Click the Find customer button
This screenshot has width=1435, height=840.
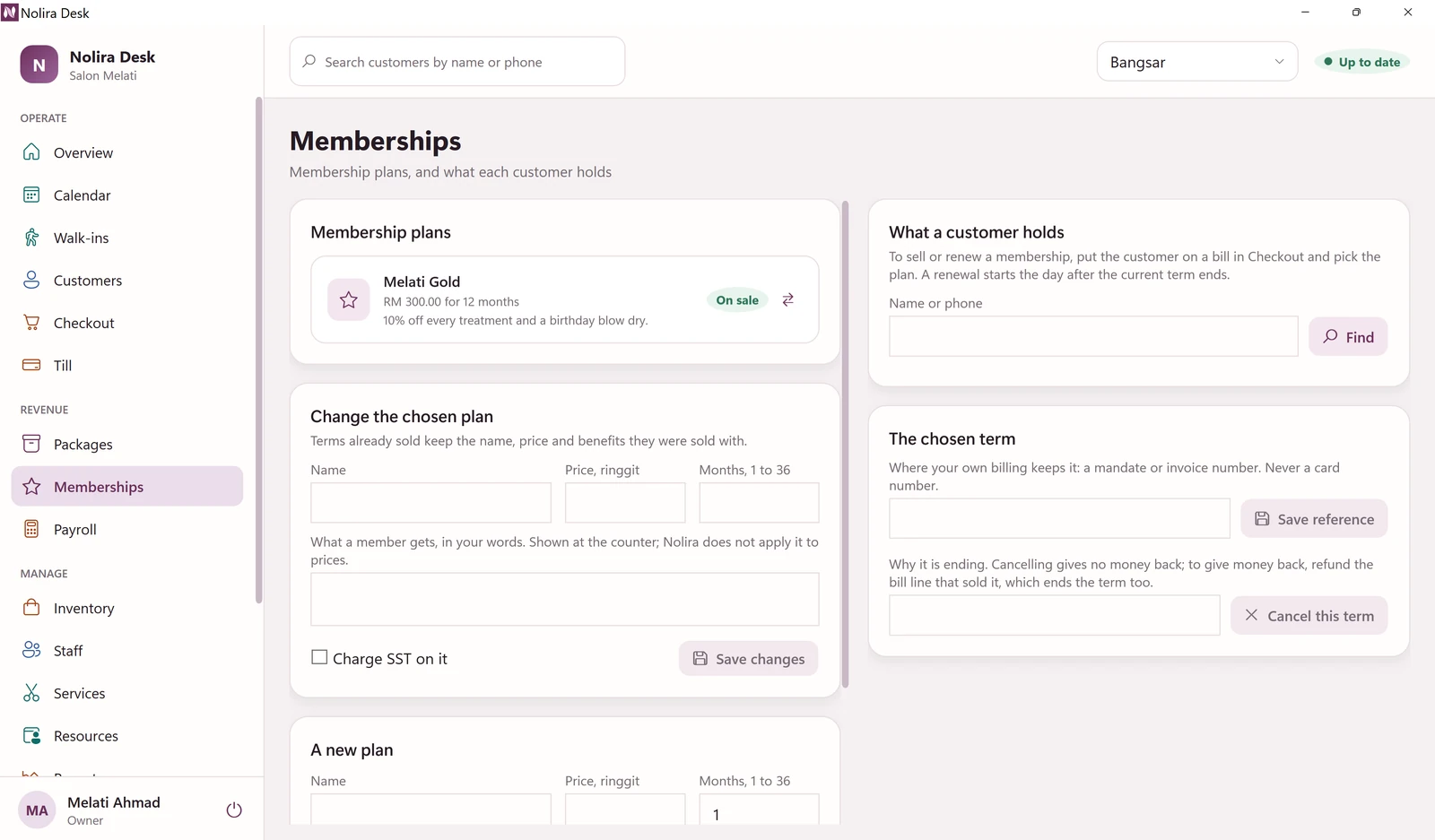1348,337
